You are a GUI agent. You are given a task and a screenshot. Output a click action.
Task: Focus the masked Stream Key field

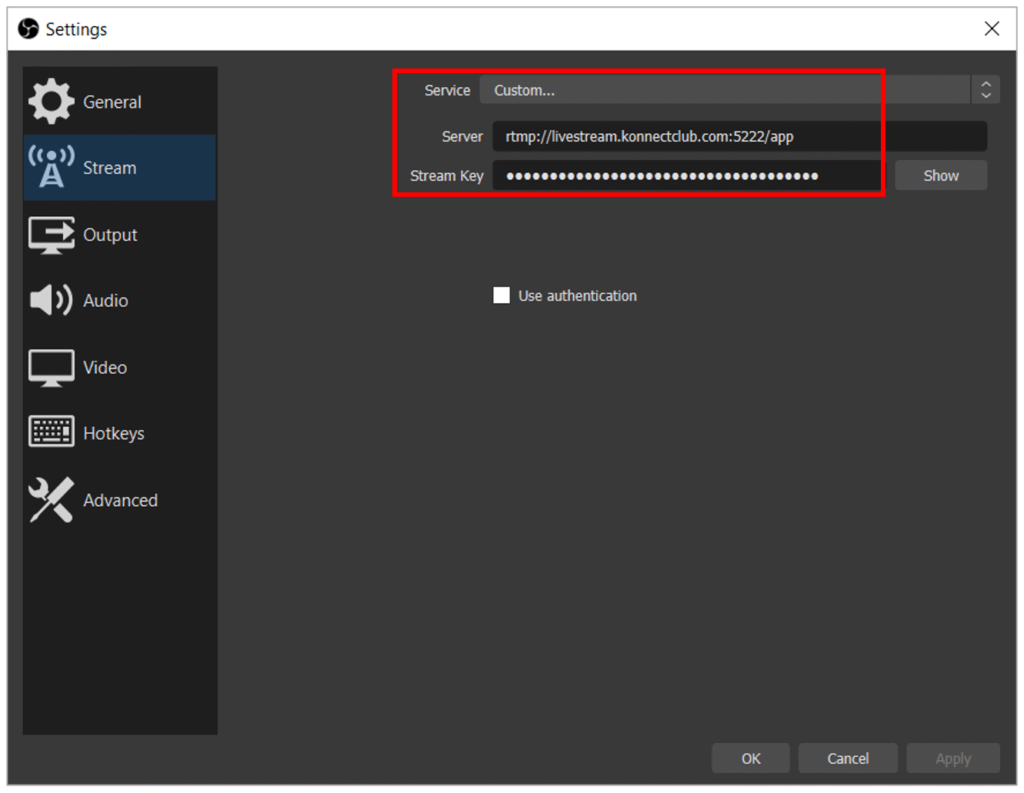point(688,176)
